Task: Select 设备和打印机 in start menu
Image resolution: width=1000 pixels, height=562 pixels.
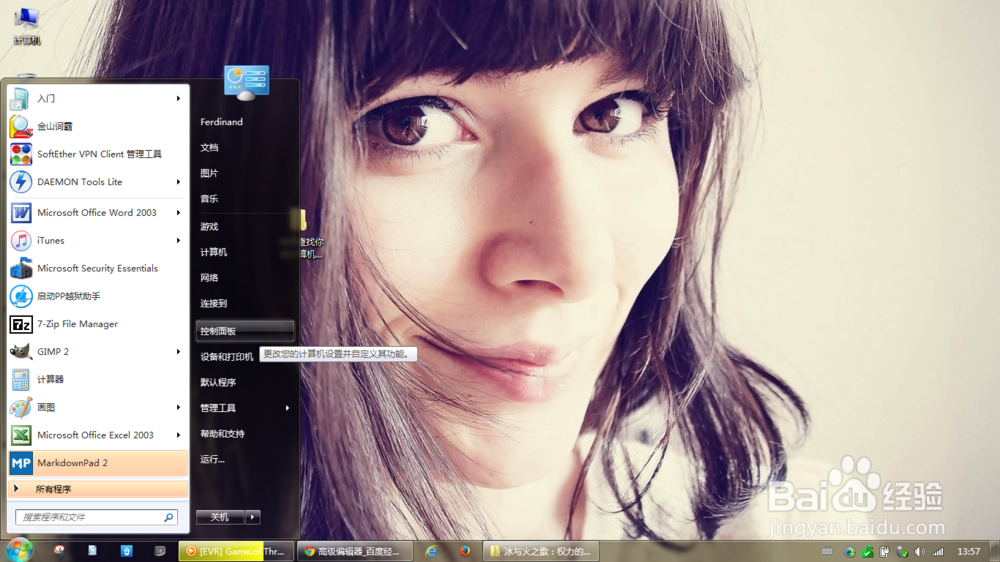Action: [x=226, y=357]
